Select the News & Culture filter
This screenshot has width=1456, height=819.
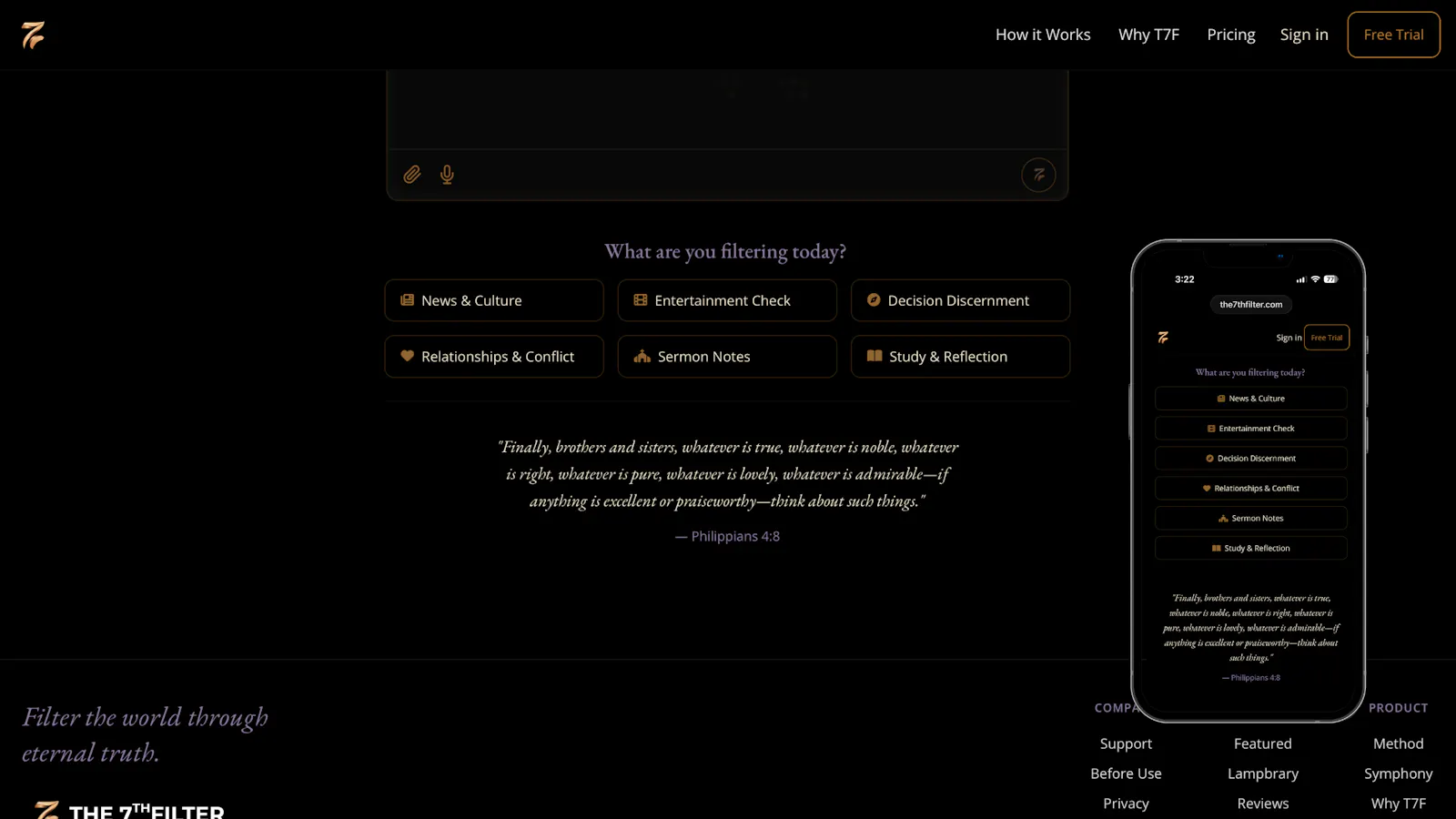[494, 300]
